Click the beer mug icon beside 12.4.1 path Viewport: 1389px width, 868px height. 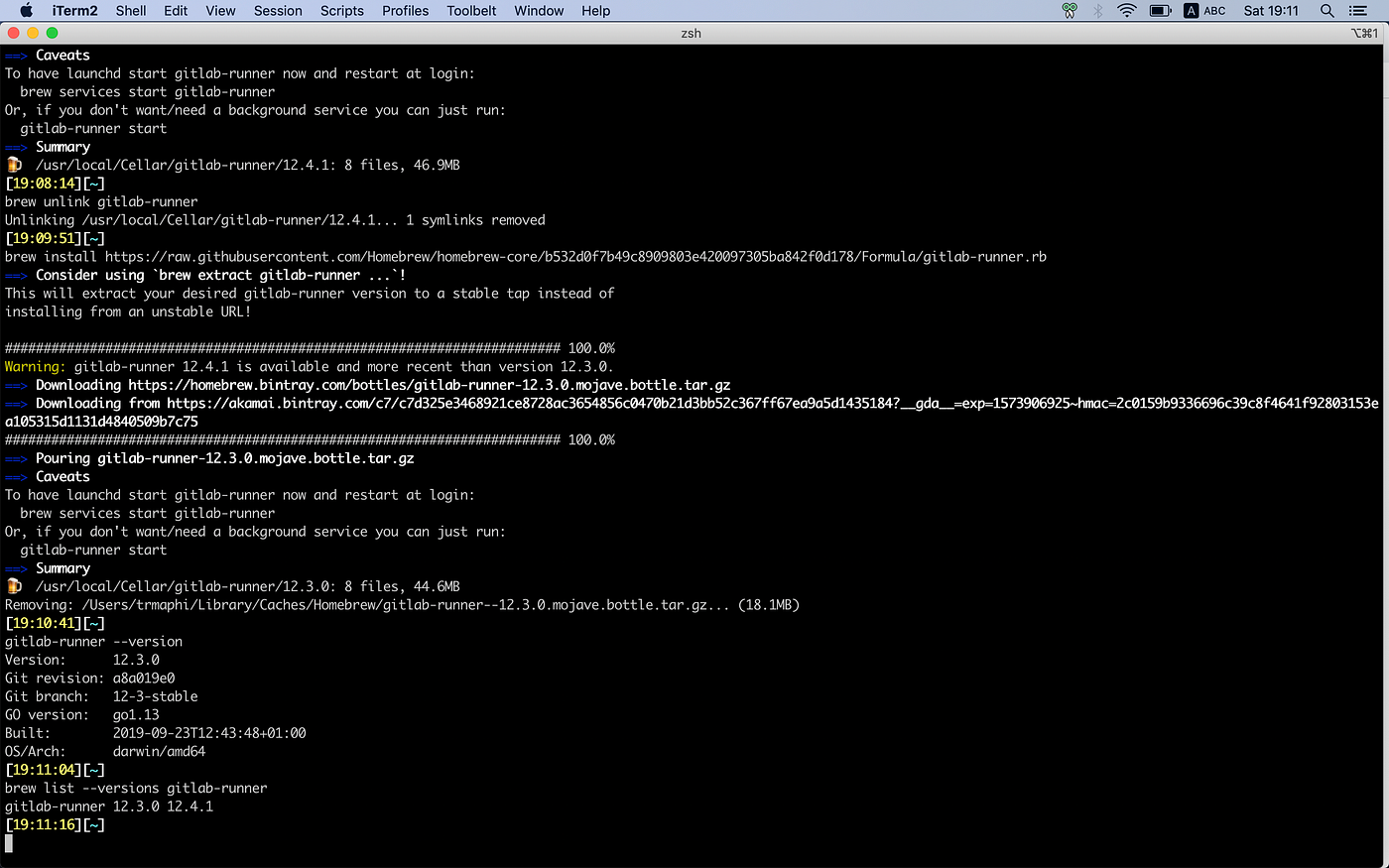point(14,165)
